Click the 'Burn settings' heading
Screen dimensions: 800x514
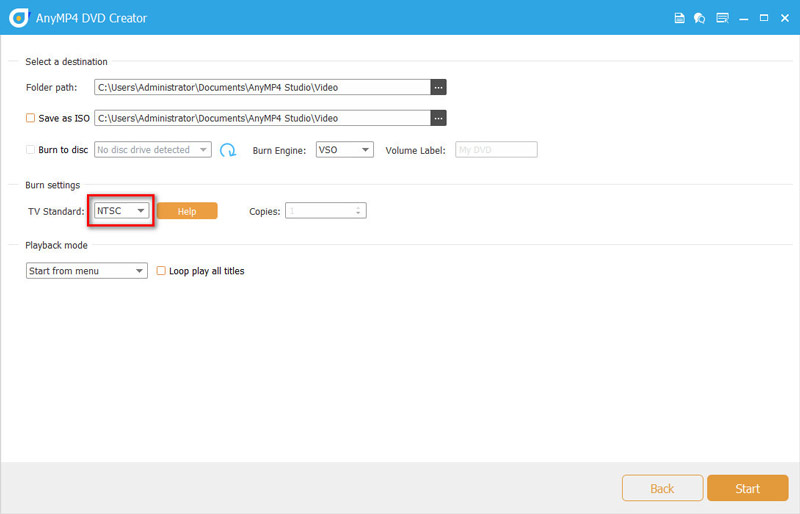pyautogui.click(x=53, y=185)
